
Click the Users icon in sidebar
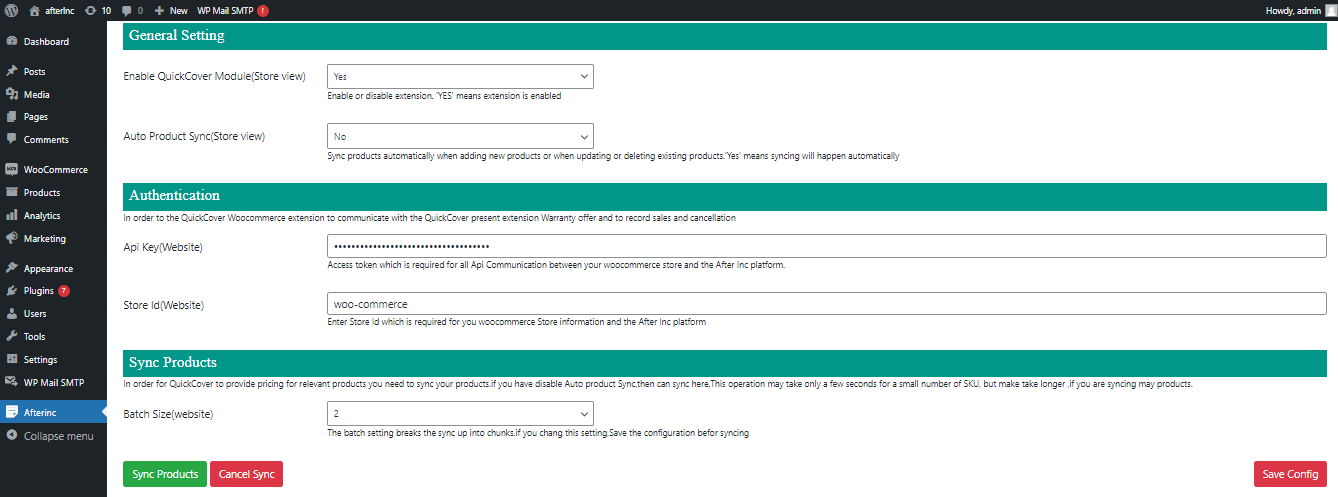[12, 314]
